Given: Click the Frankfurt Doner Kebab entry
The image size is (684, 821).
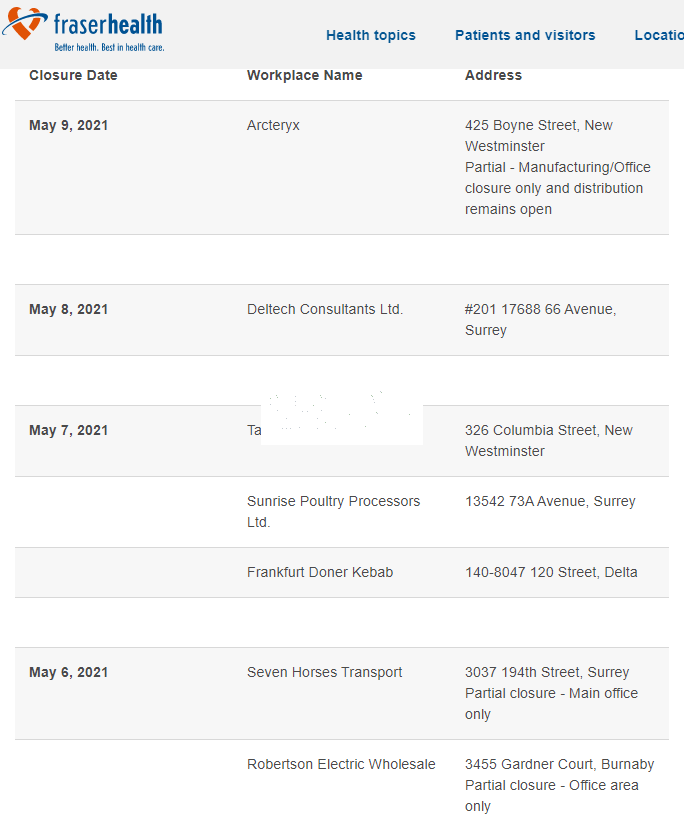Looking at the screenshot, I should click(320, 572).
